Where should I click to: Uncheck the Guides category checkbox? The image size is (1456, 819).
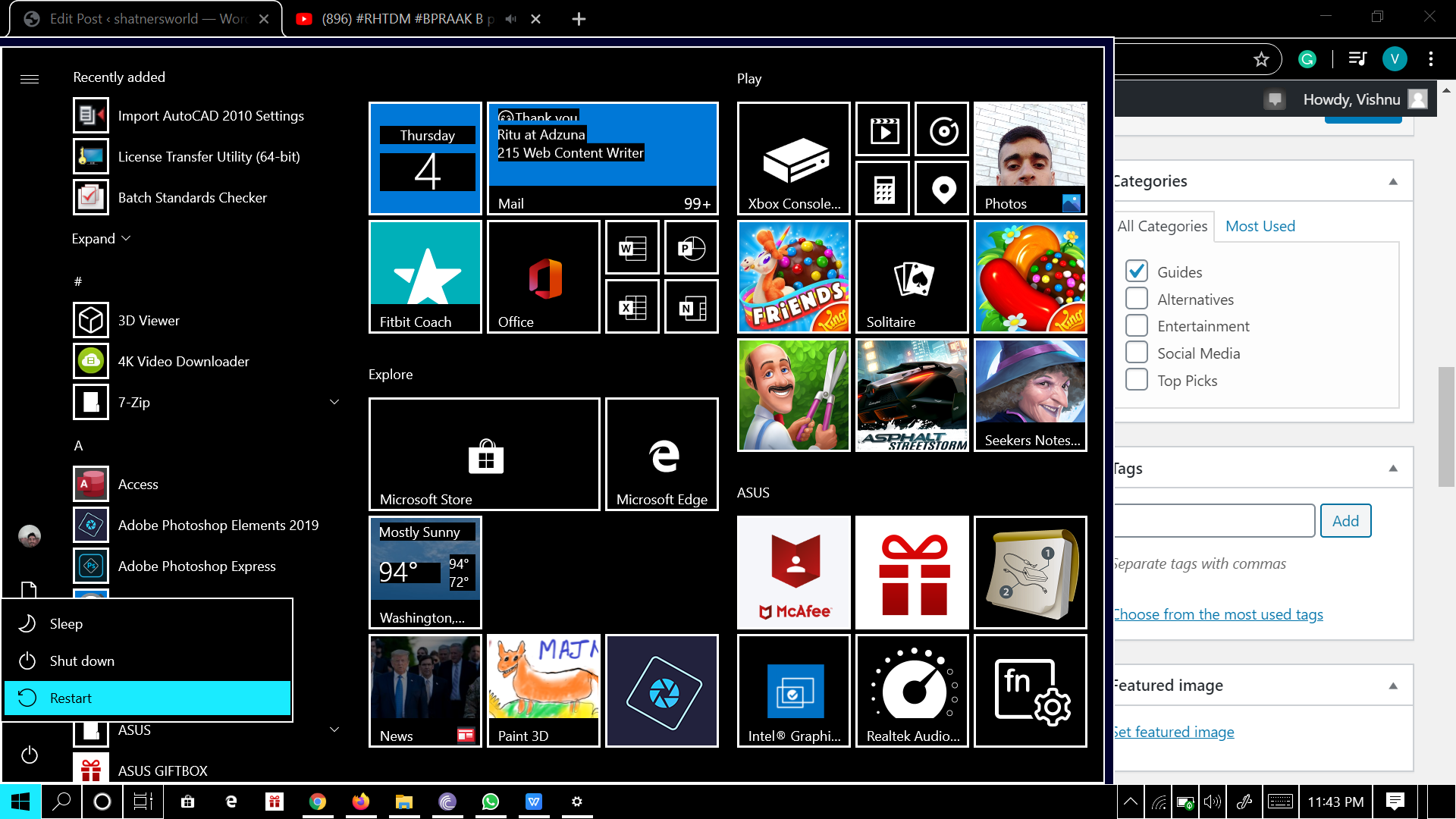[1136, 271]
